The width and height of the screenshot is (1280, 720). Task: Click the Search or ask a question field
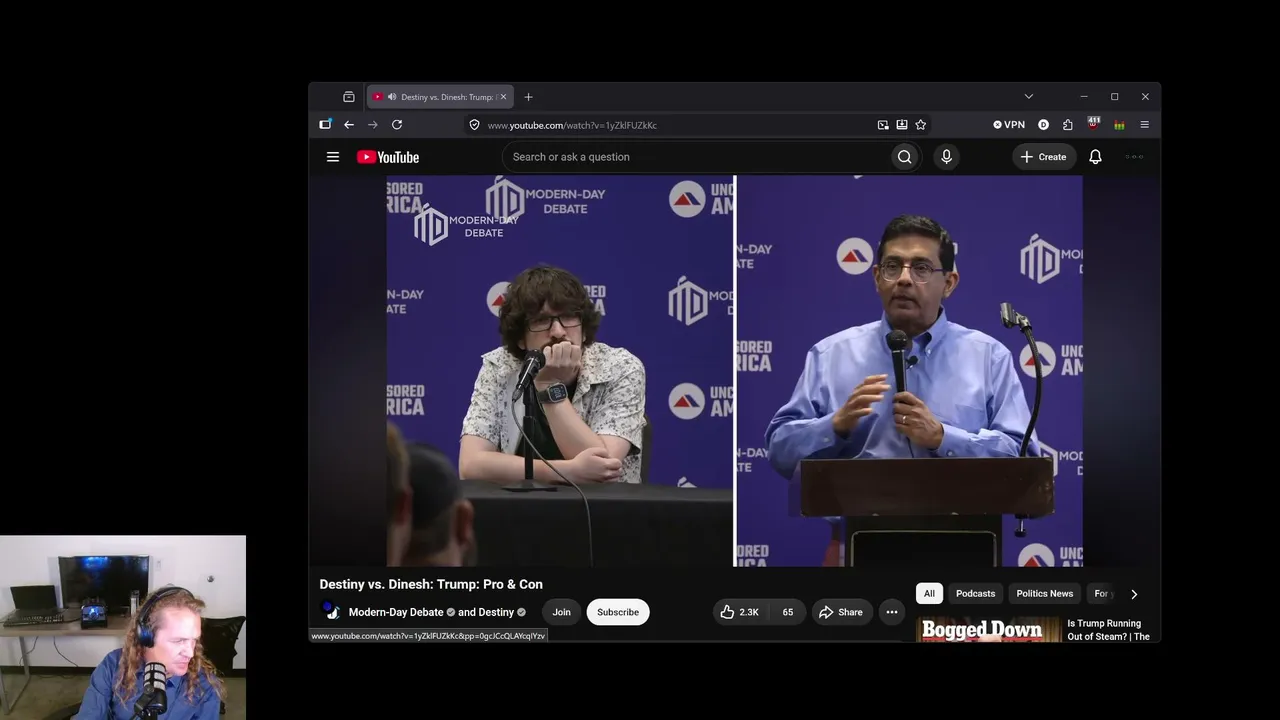(696, 157)
